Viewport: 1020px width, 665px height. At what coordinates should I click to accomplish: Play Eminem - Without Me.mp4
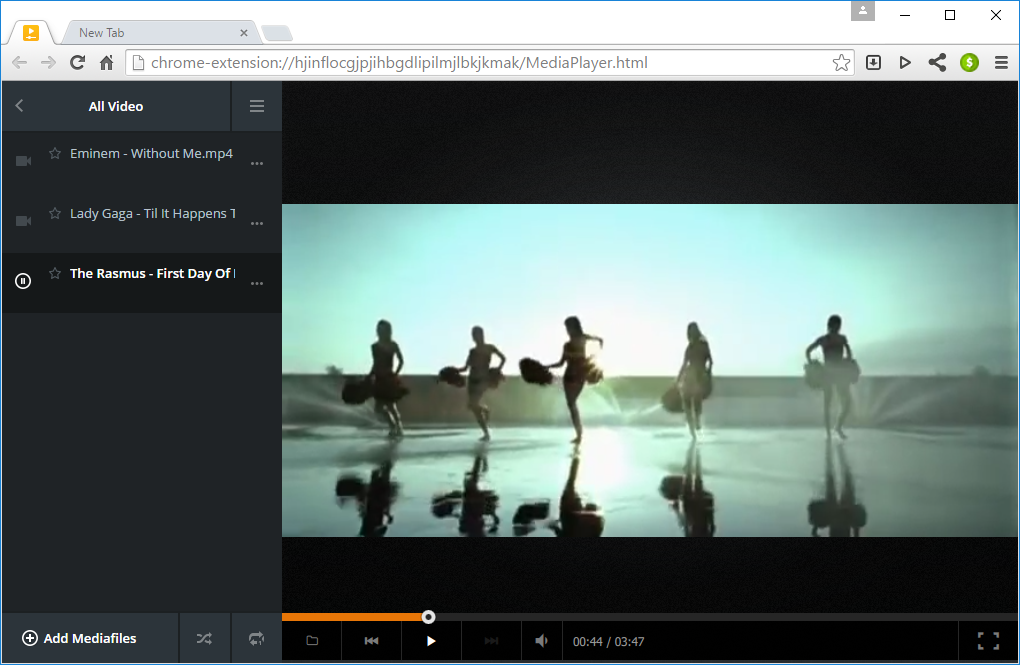point(151,154)
